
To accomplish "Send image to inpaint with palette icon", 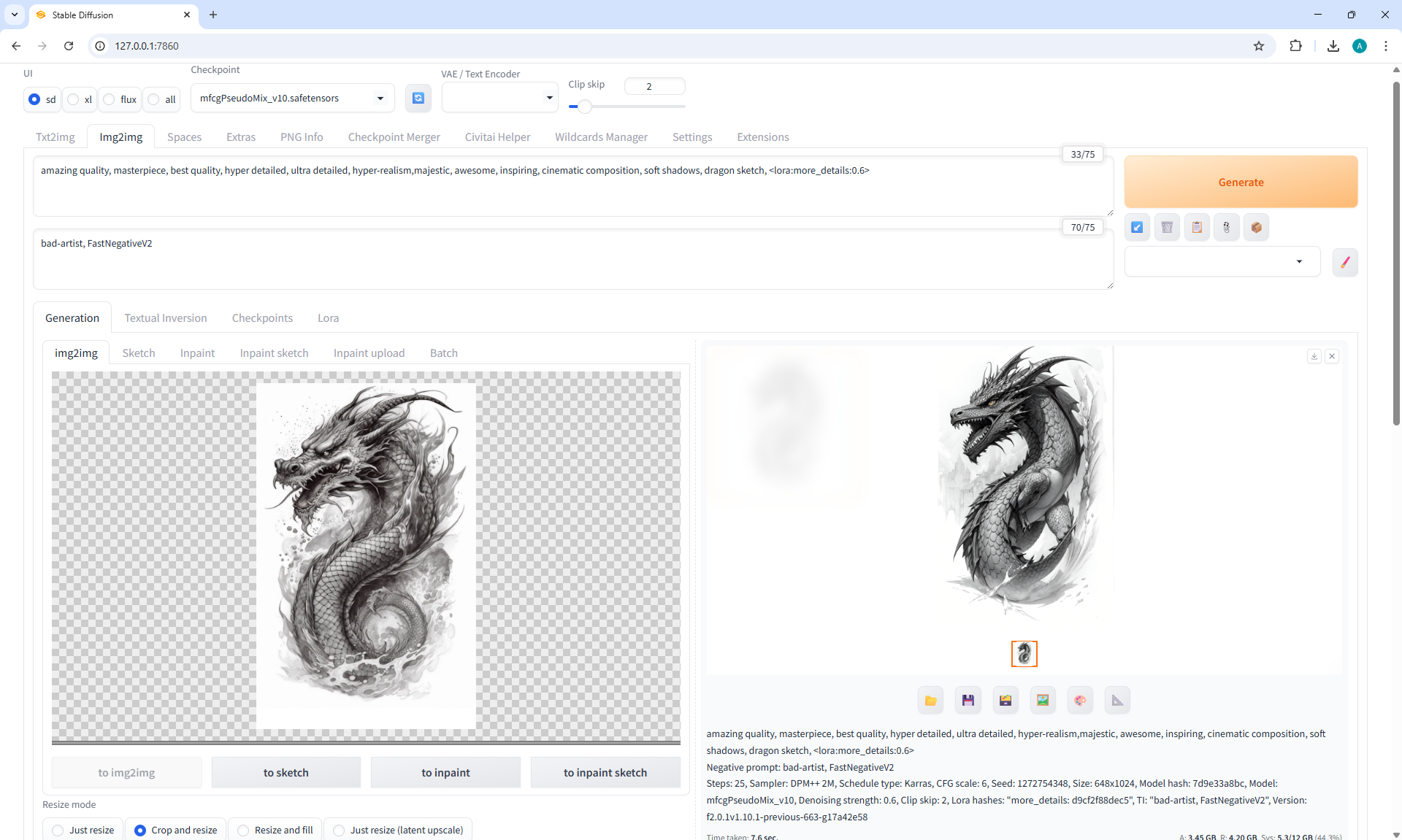I will 1080,701.
